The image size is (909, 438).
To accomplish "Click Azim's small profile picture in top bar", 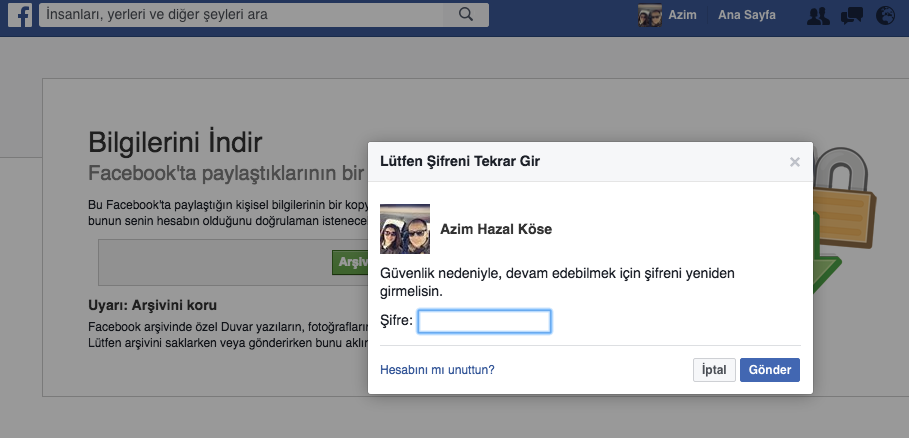I will [649, 15].
